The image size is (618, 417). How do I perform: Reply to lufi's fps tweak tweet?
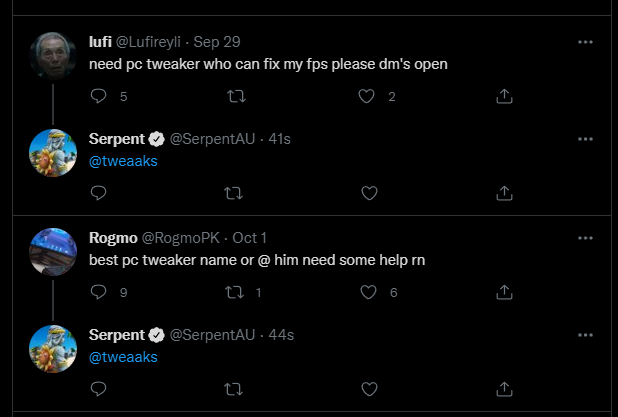point(98,97)
